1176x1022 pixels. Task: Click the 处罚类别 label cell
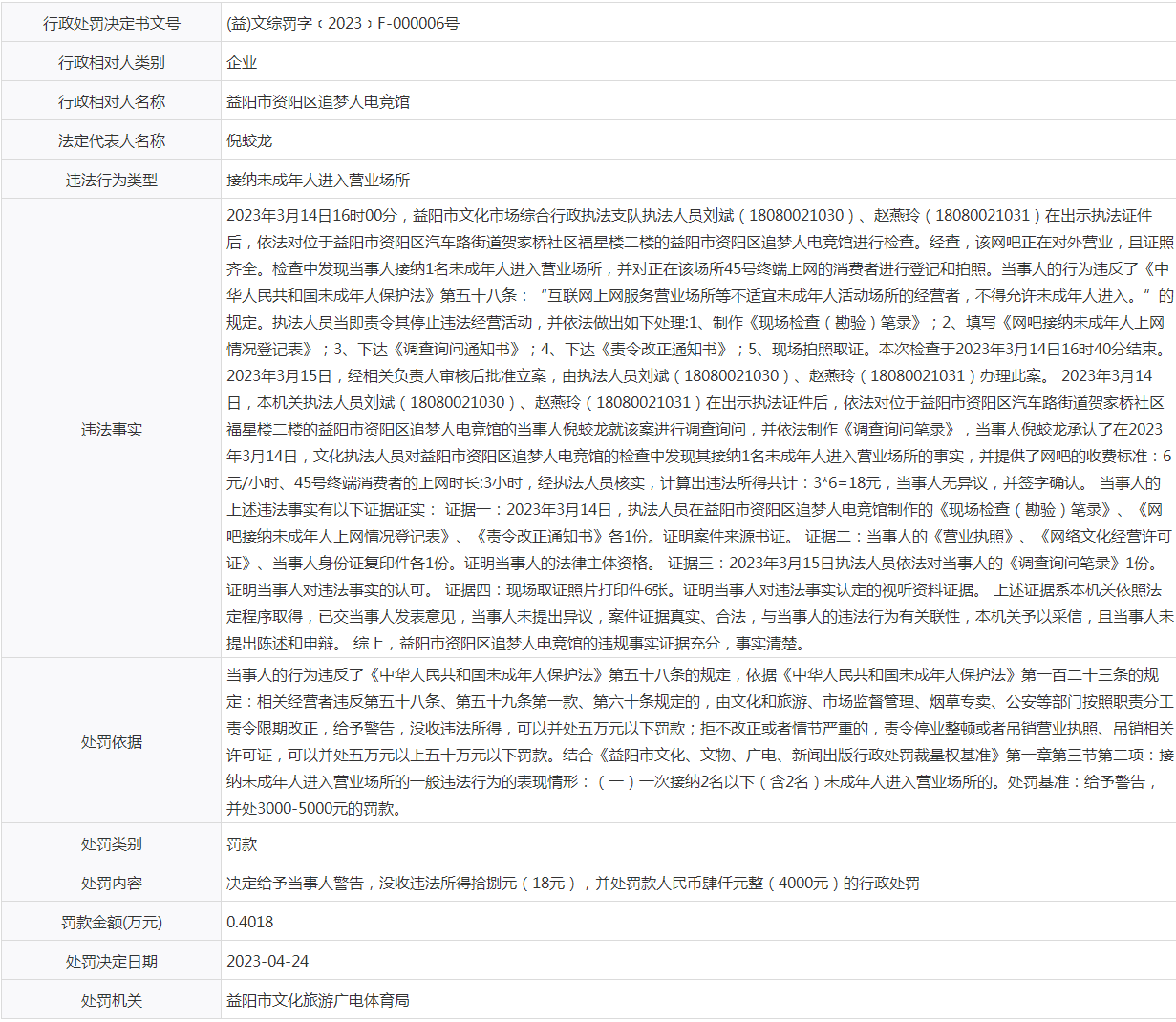pos(111,844)
